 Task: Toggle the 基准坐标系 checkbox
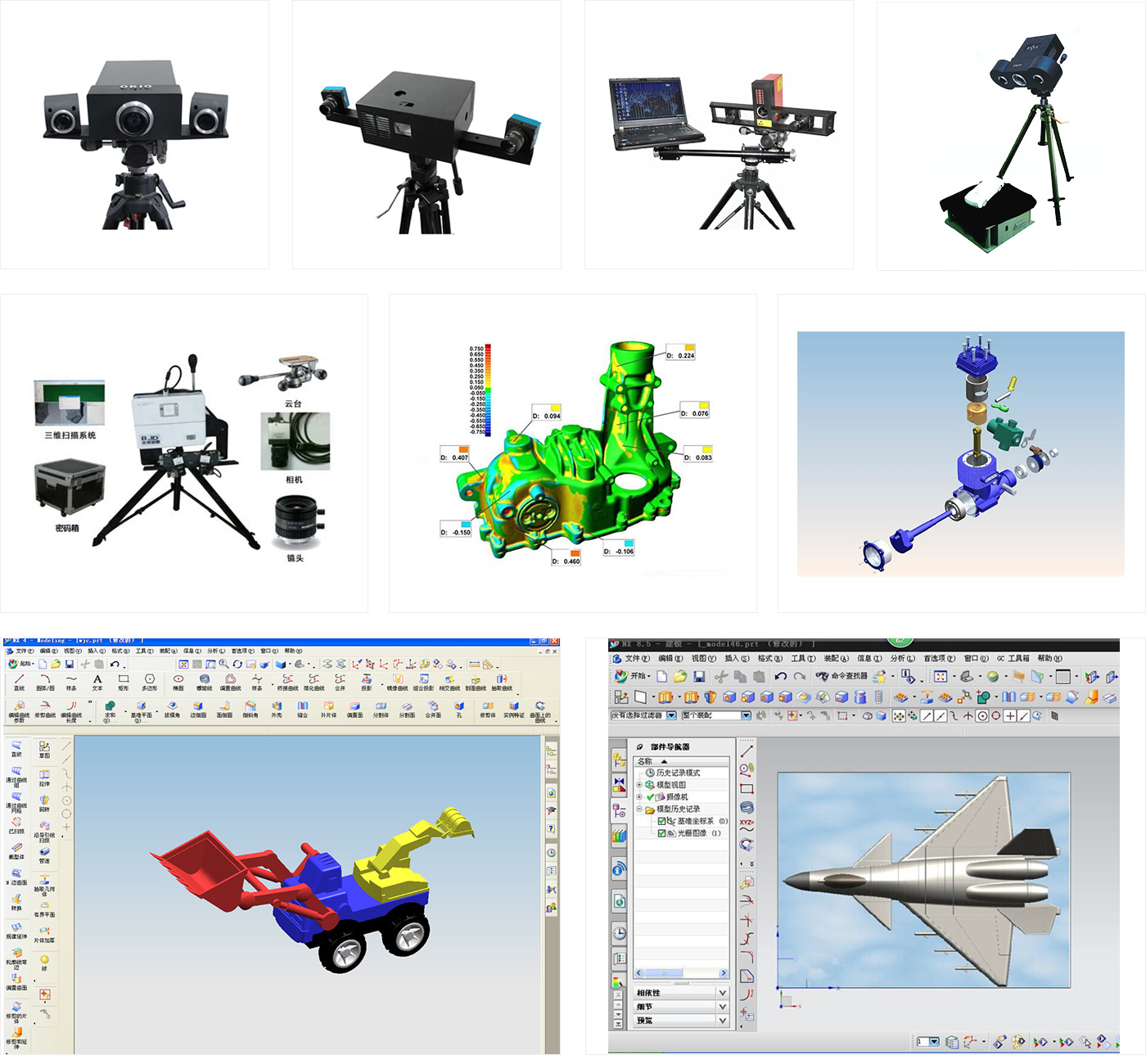pyautogui.click(x=662, y=821)
